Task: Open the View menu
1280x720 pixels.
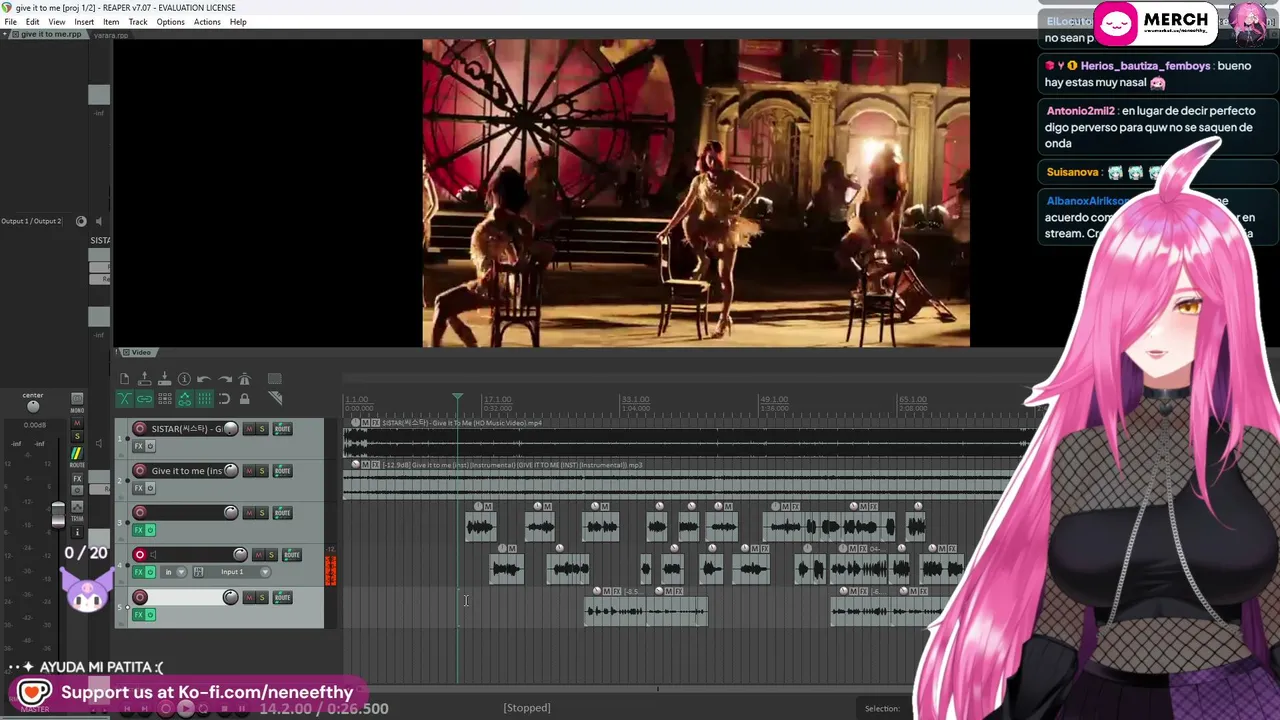Action: tap(57, 22)
